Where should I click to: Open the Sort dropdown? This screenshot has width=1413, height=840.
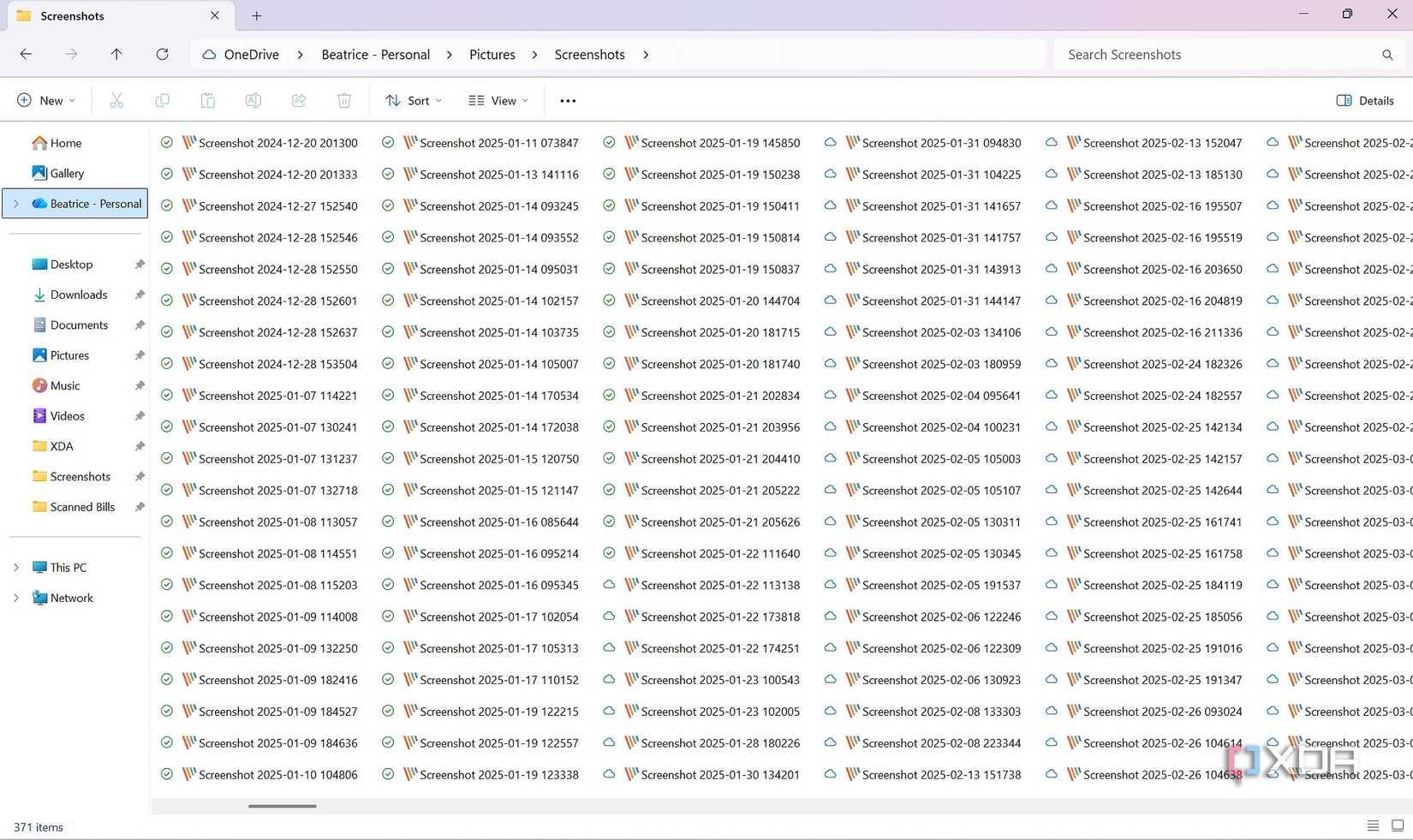pyautogui.click(x=414, y=100)
